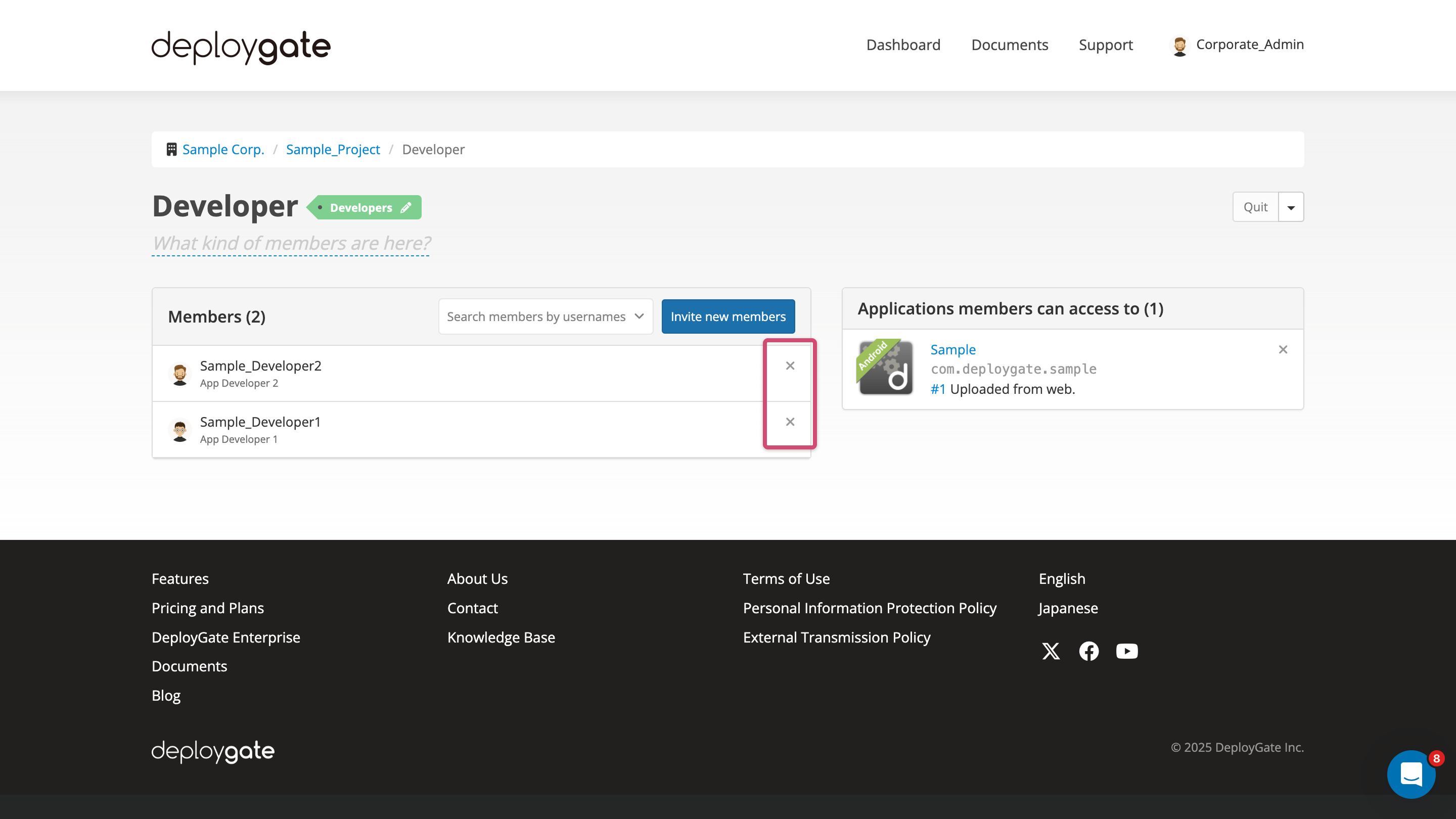The width and height of the screenshot is (1456, 819).
Task: Remove the Sample app access via X
Action: pos(1283,349)
